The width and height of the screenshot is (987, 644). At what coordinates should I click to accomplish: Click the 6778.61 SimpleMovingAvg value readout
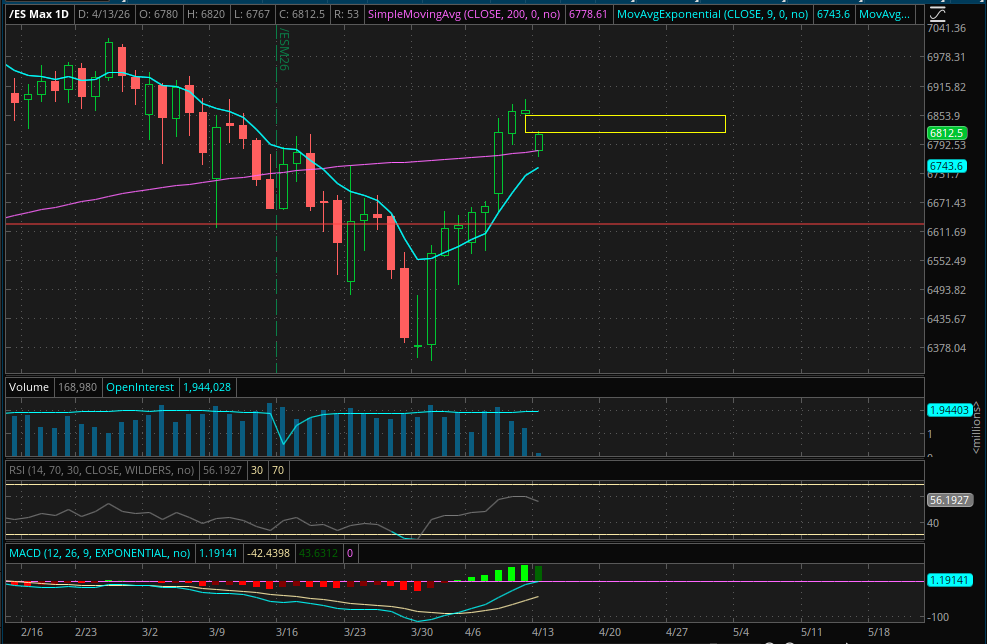(589, 14)
